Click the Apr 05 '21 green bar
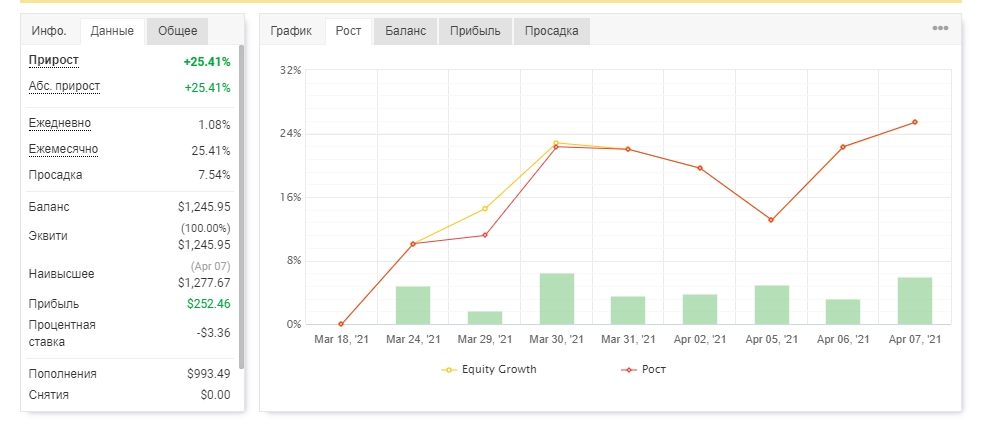 (771, 305)
